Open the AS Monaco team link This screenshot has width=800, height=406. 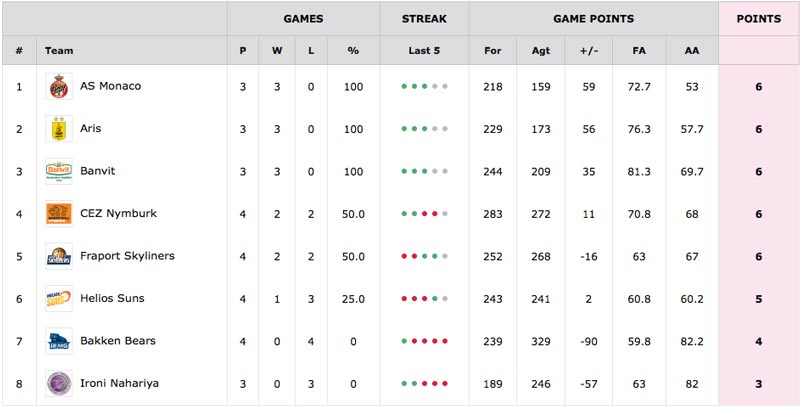point(110,86)
